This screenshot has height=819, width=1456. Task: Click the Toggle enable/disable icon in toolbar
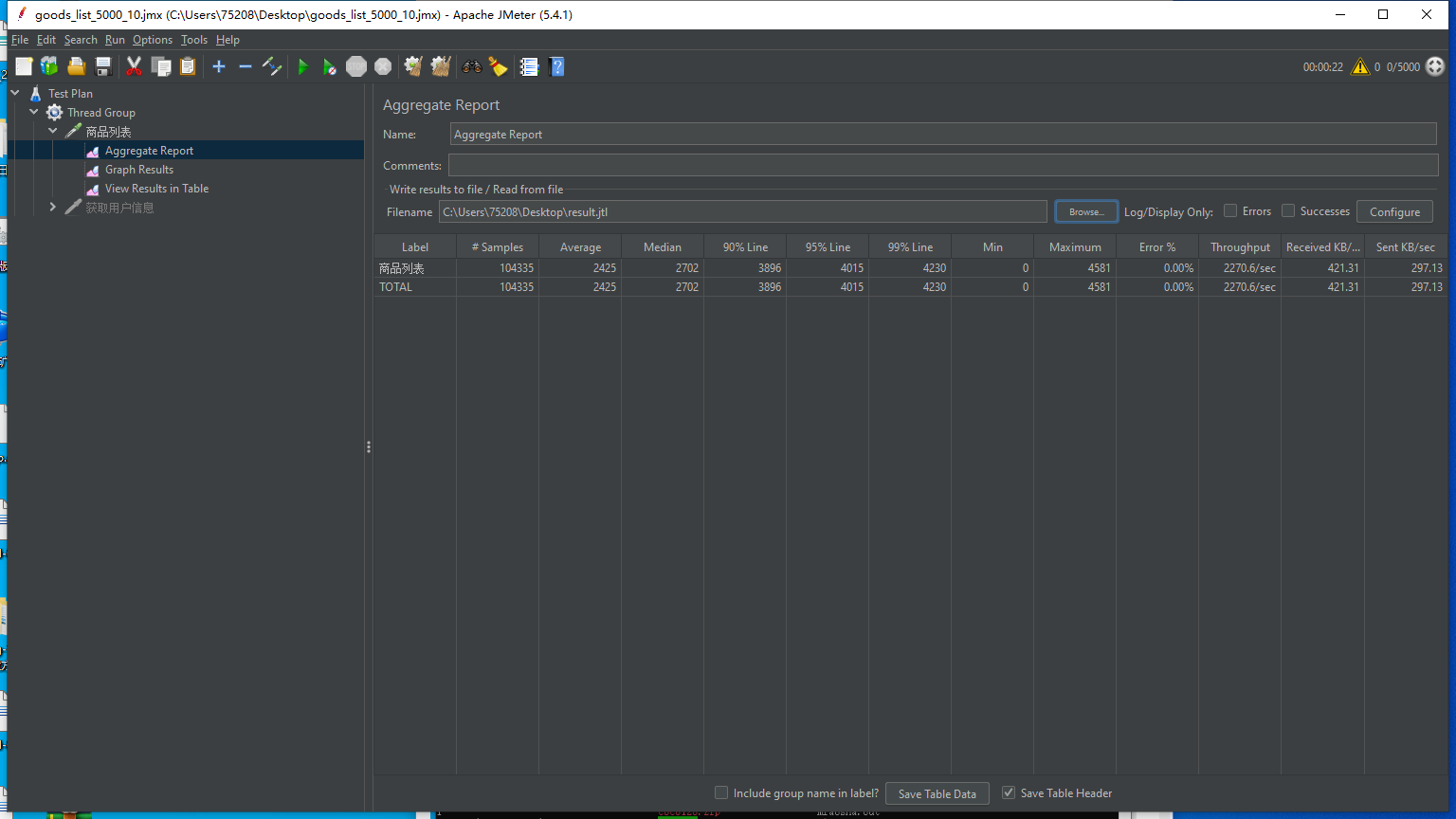[272, 66]
